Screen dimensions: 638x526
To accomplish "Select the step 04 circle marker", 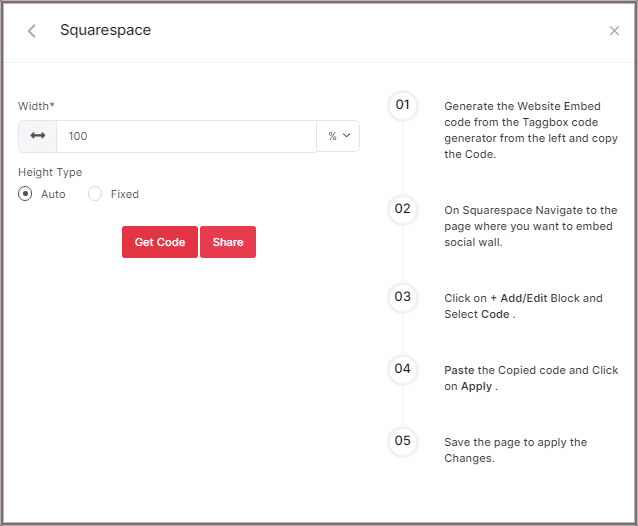I will coord(402,369).
